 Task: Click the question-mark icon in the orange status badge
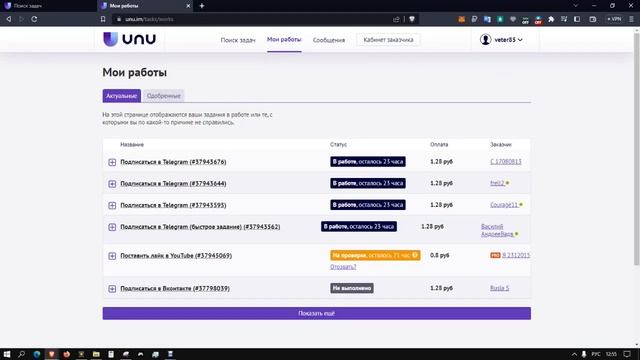(x=415, y=255)
